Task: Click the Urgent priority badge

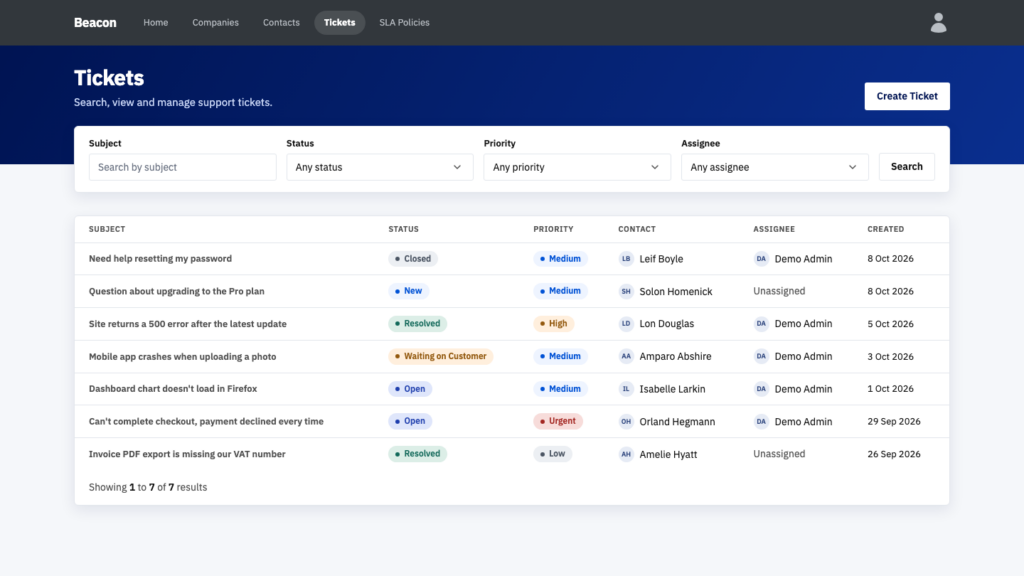Action: tap(558, 421)
